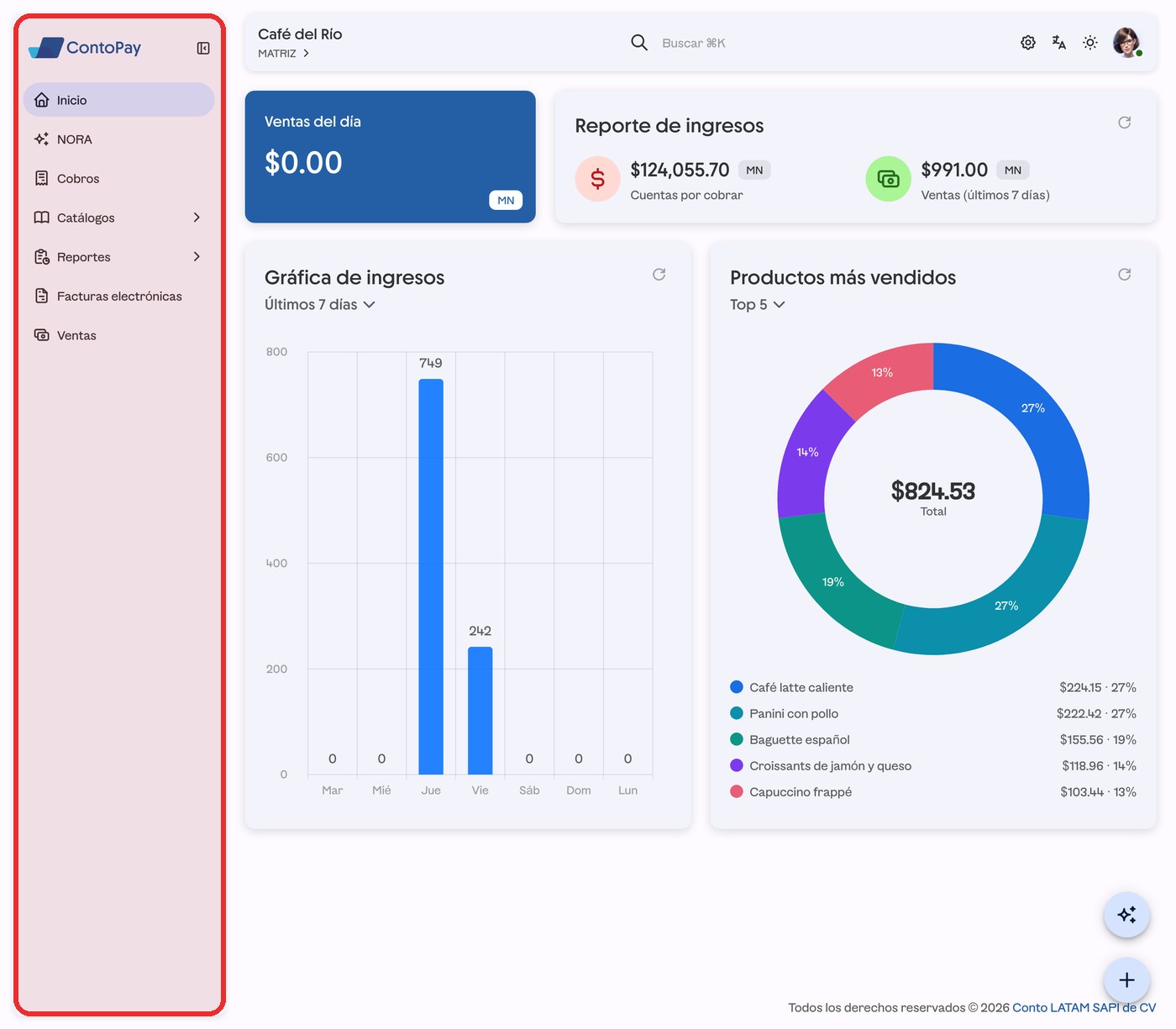Viewport: 1176px width, 1029px height.
Task: Click the Vie bar showing 242
Action: click(x=480, y=711)
